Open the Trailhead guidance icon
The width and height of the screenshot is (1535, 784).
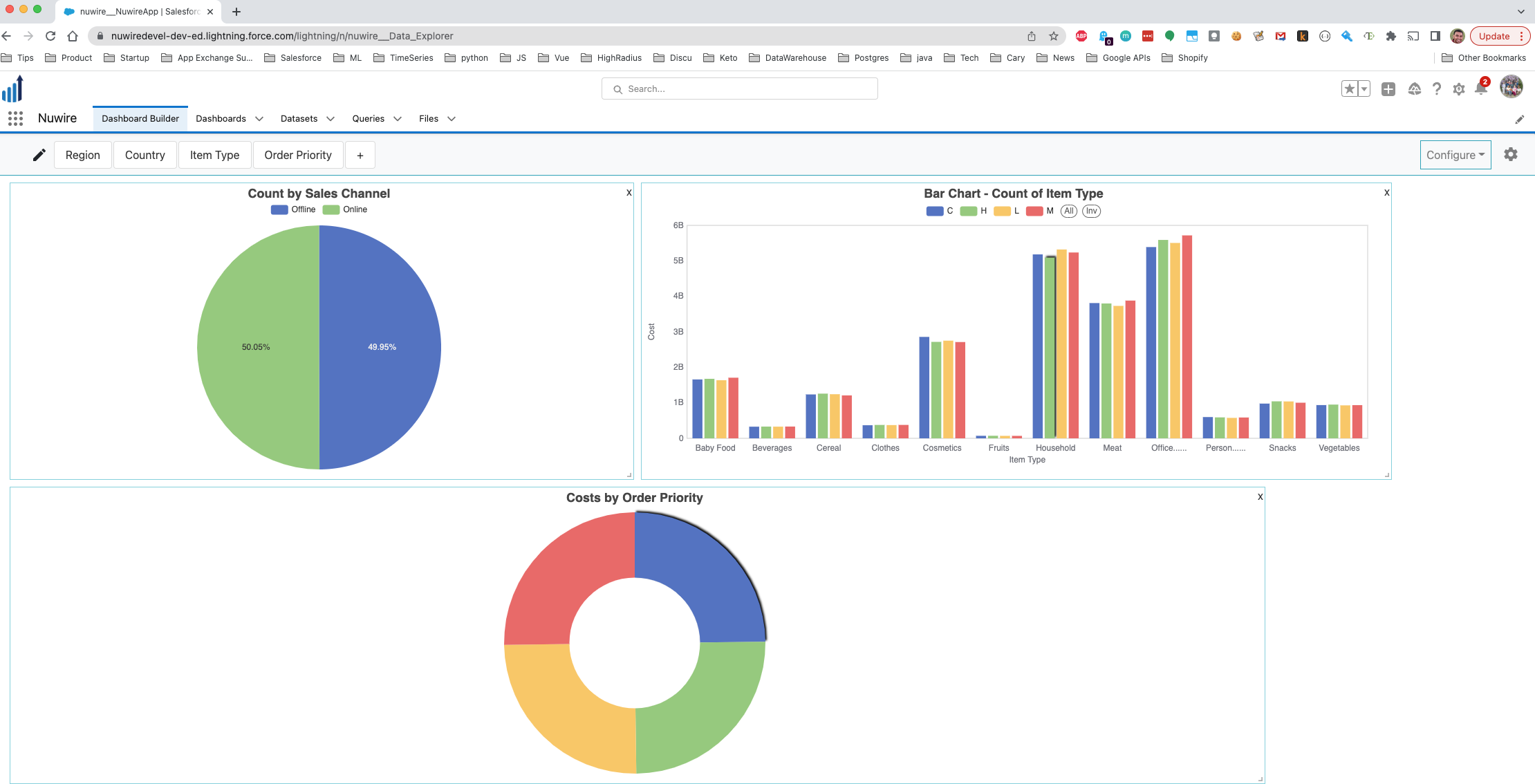pos(1414,88)
